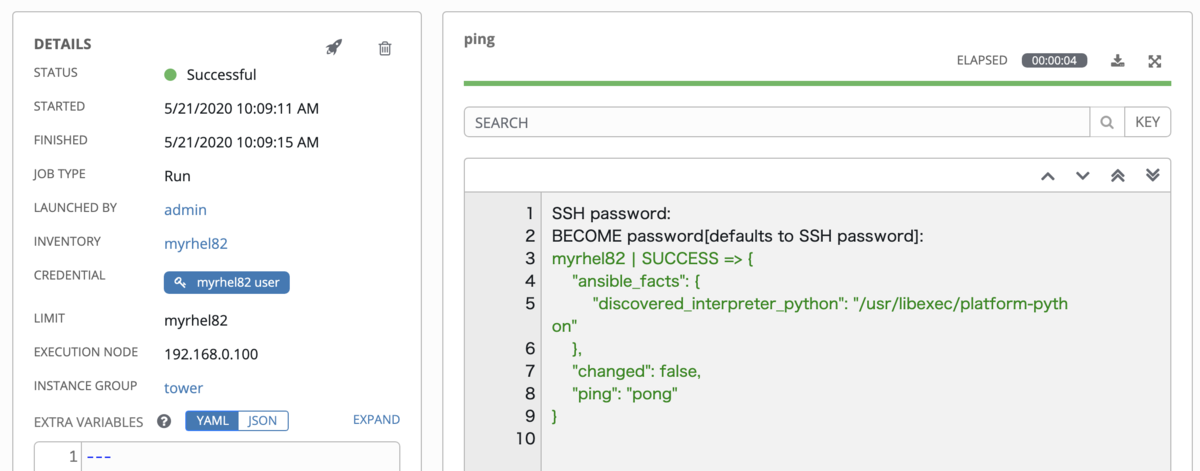Click the 'SSH password:' output line

coord(610,213)
